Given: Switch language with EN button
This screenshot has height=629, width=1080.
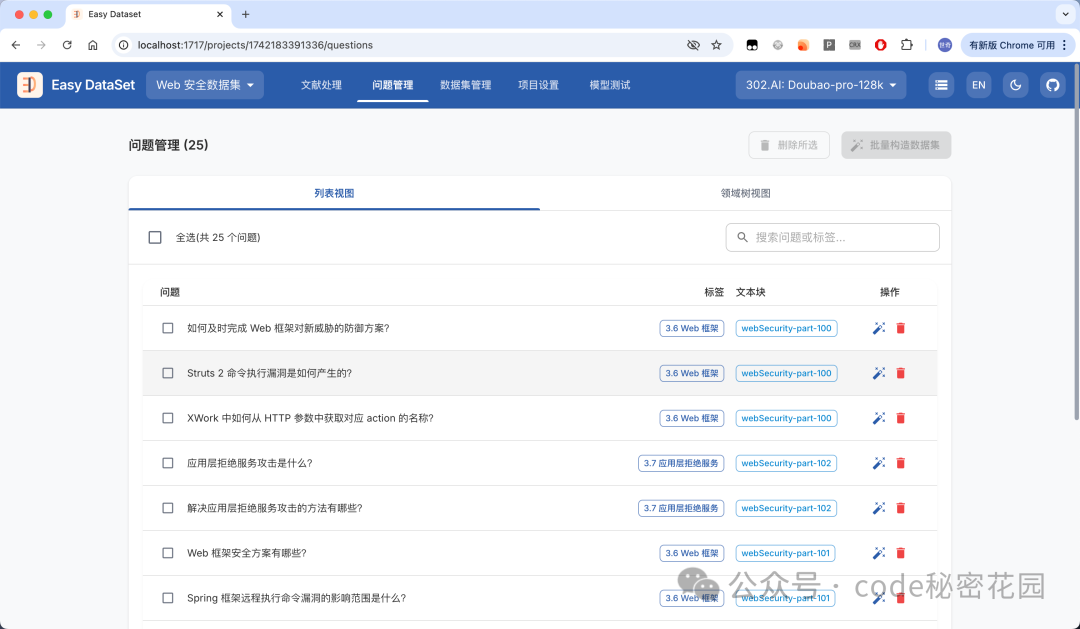Looking at the screenshot, I should click(978, 85).
